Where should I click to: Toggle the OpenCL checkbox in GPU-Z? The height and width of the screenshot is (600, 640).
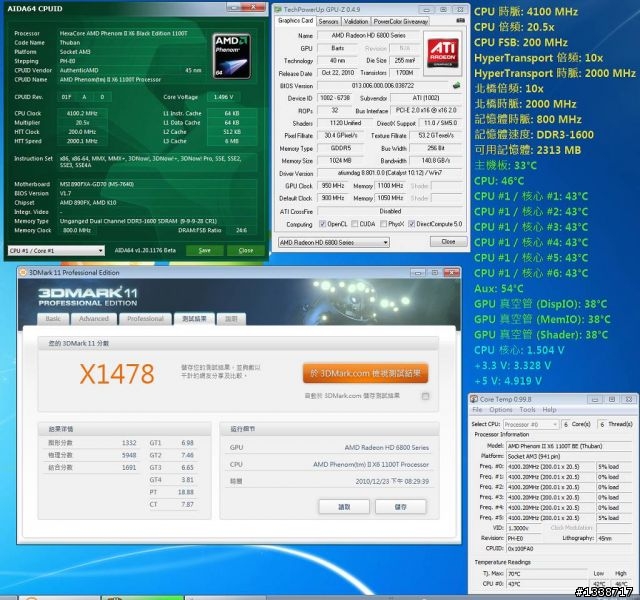pyautogui.click(x=322, y=224)
